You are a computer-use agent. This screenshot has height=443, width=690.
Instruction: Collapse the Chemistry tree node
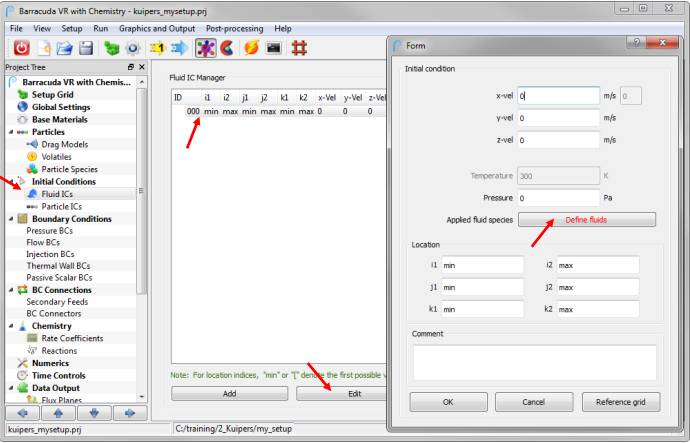tap(10, 326)
